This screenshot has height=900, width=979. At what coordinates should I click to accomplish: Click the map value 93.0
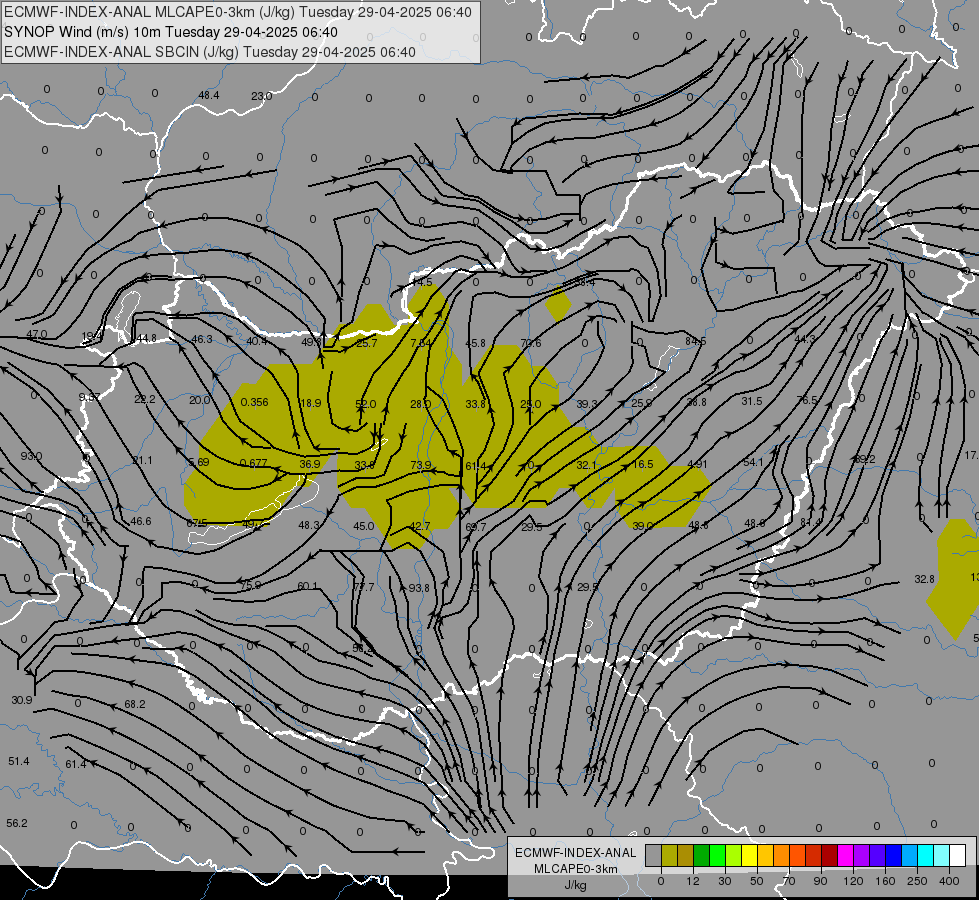pos(31,456)
